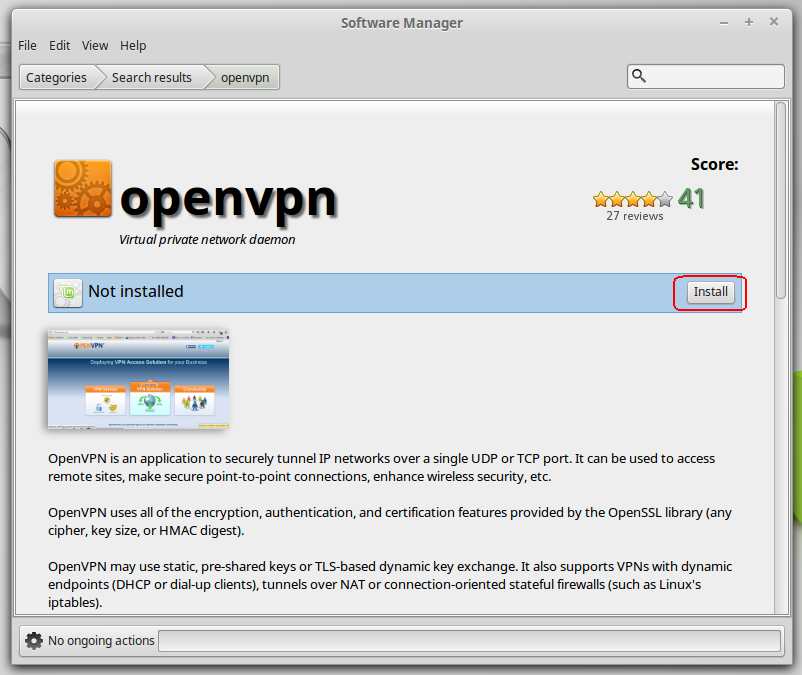
Task: Return to Search results breadcrumb
Action: coord(151,77)
